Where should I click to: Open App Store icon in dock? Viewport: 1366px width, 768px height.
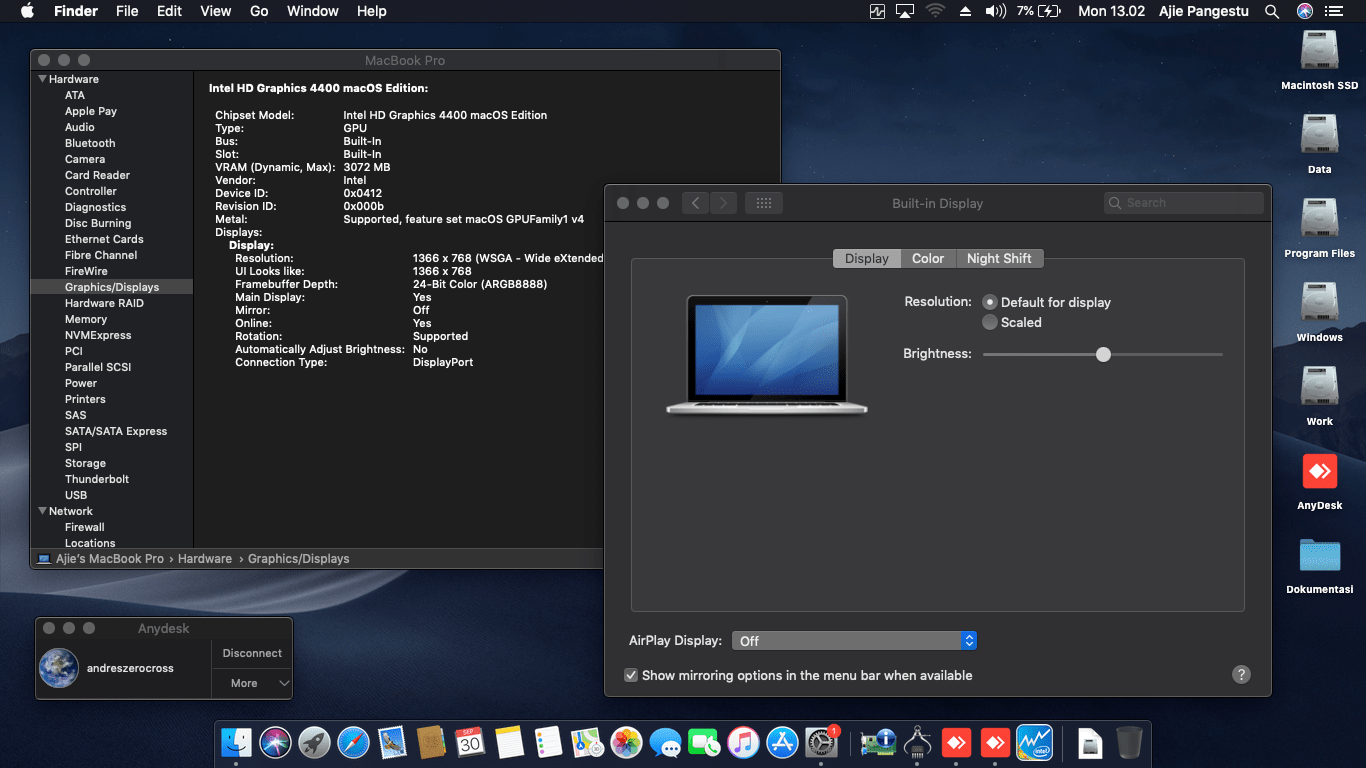pos(782,742)
